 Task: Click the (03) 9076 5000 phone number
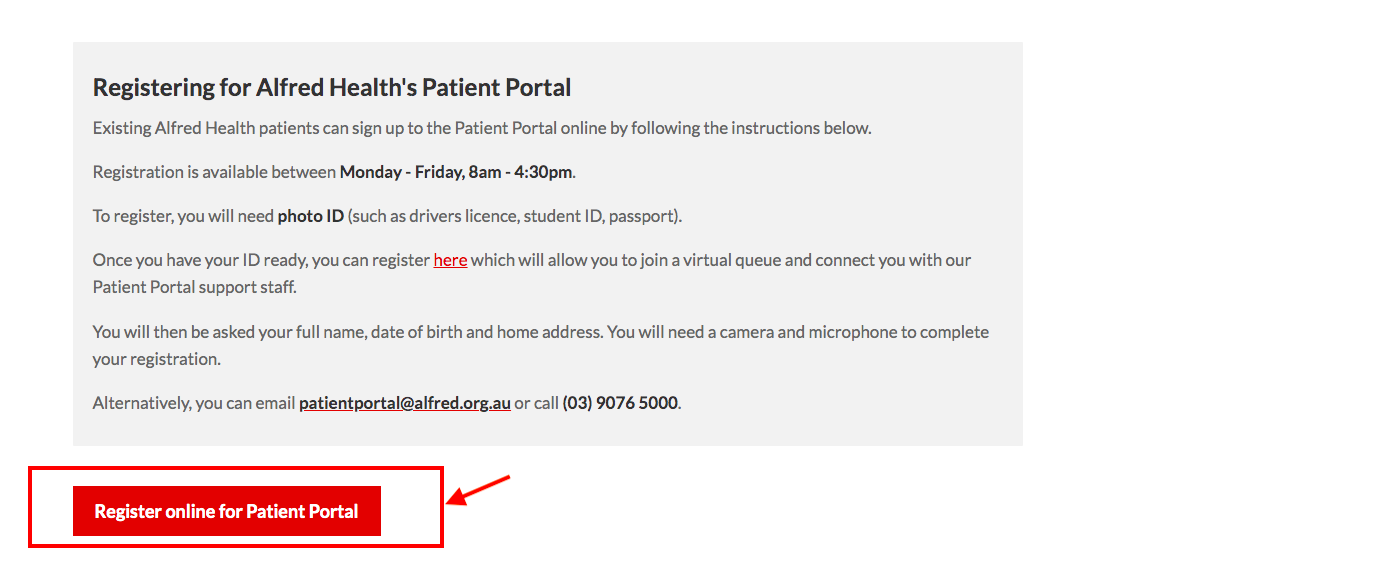[620, 403]
